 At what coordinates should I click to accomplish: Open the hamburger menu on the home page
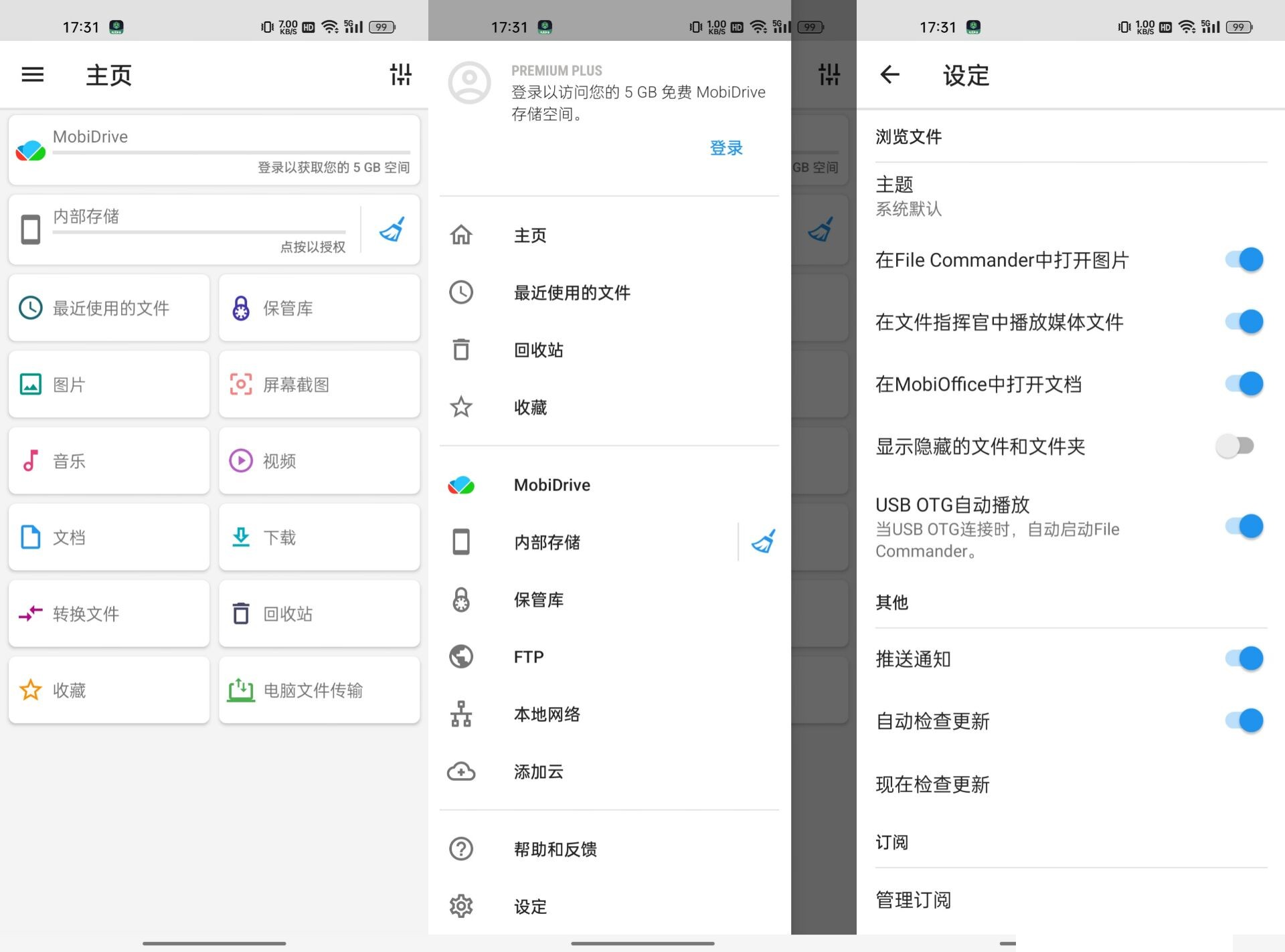coord(31,74)
